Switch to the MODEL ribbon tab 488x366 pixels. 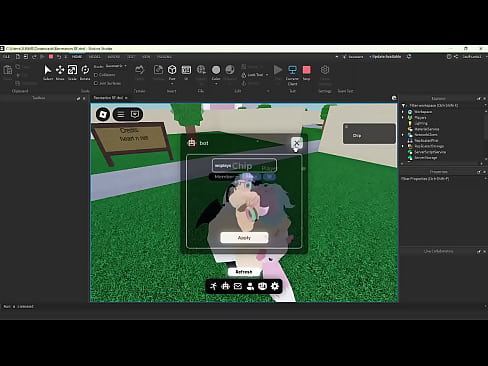point(95,57)
